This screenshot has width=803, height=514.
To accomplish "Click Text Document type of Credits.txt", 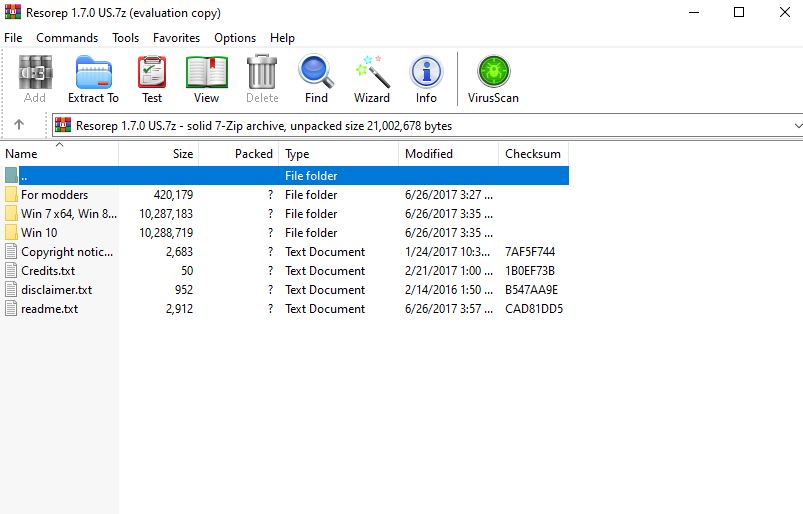I will [x=325, y=271].
